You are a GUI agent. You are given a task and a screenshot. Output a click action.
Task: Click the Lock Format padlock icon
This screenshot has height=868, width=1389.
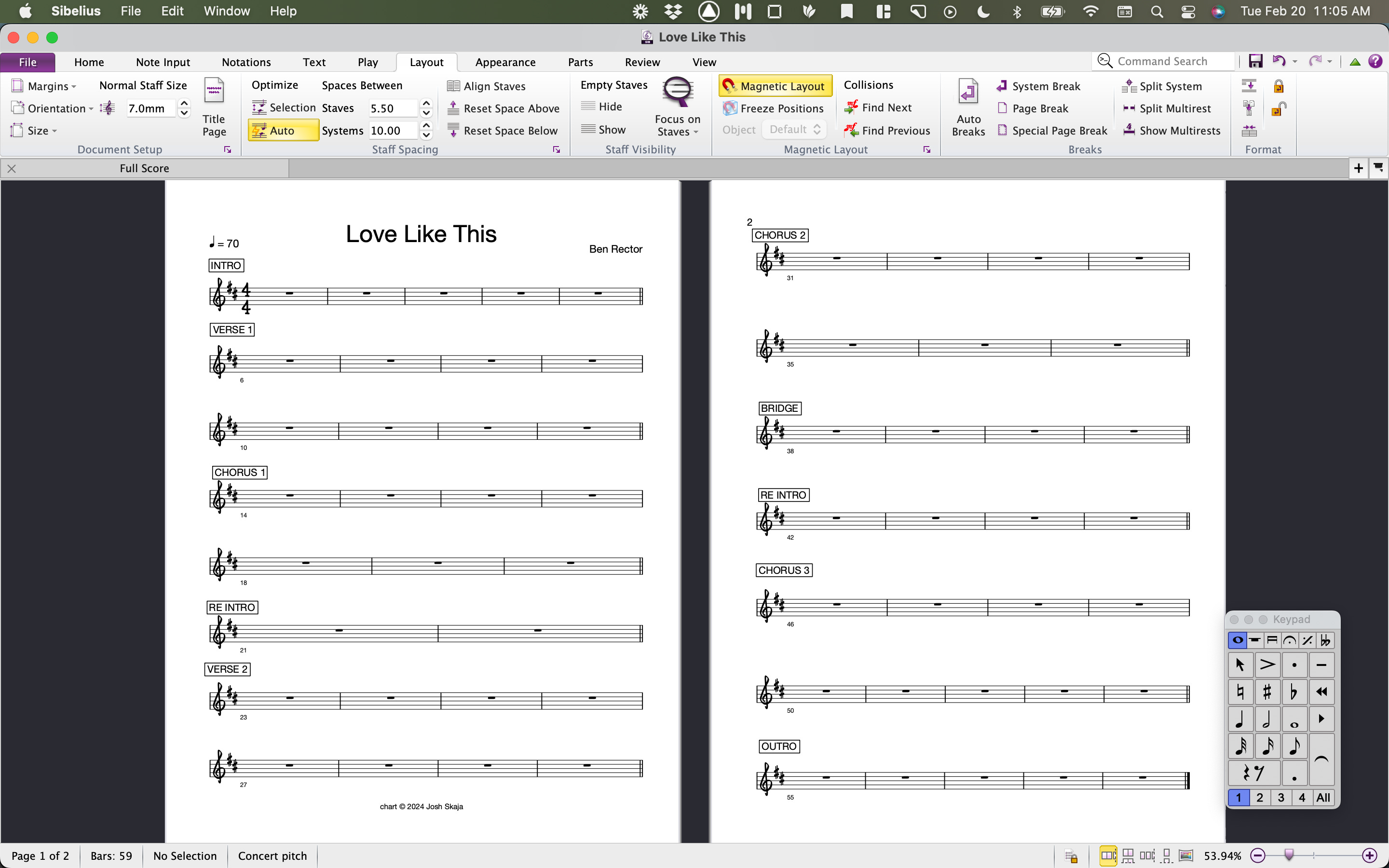(1278, 86)
